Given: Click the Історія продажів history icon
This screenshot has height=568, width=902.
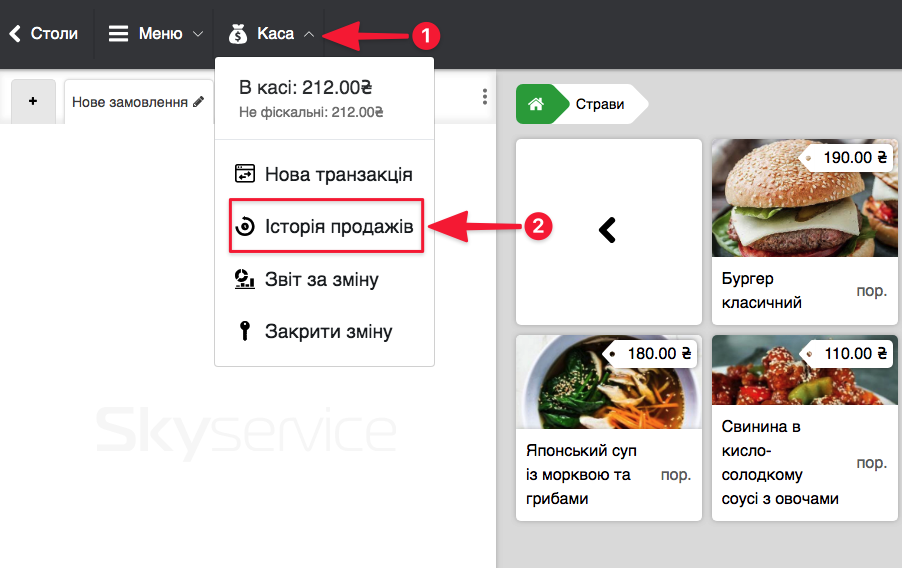Looking at the screenshot, I should 244,227.
